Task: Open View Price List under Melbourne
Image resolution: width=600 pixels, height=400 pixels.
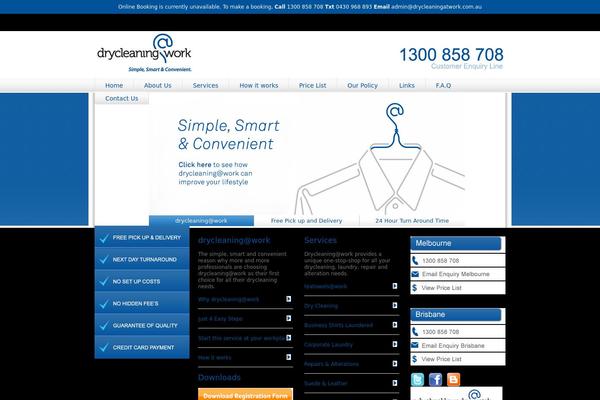Action: pyautogui.click(x=442, y=288)
